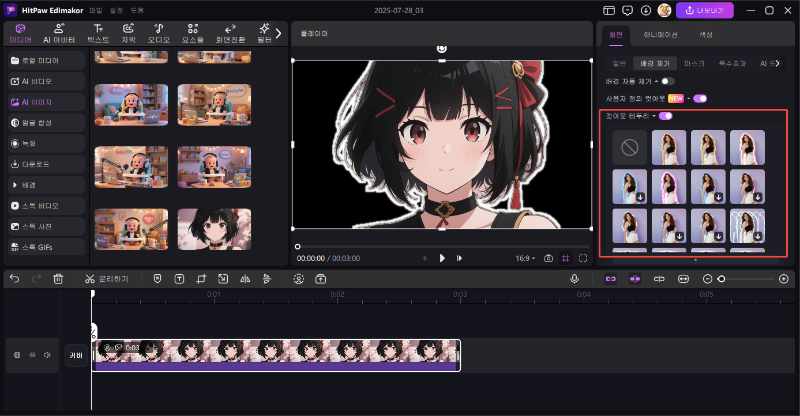Open the transitions tab with the two-arrows icon
The height and width of the screenshot is (416, 800).
[x=230, y=33]
